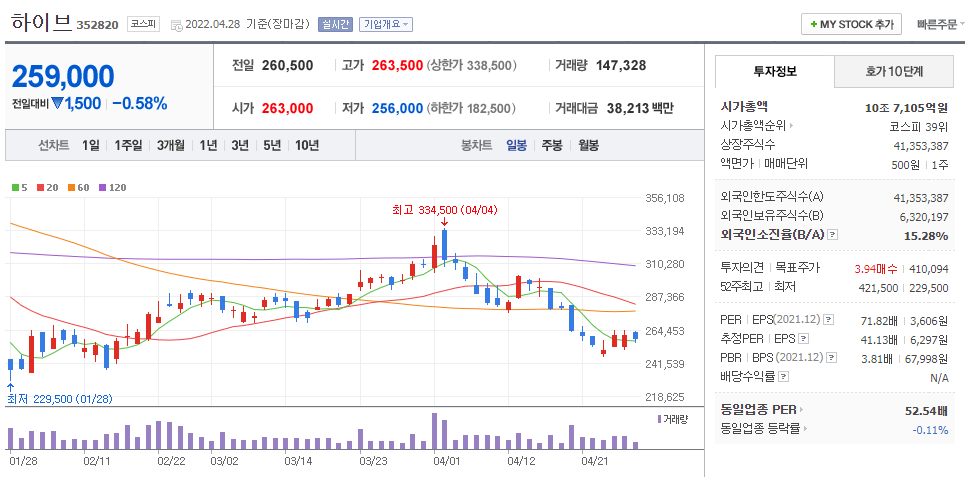Click the current price 259,000
This screenshot has height=477, width=971.
point(63,76)
